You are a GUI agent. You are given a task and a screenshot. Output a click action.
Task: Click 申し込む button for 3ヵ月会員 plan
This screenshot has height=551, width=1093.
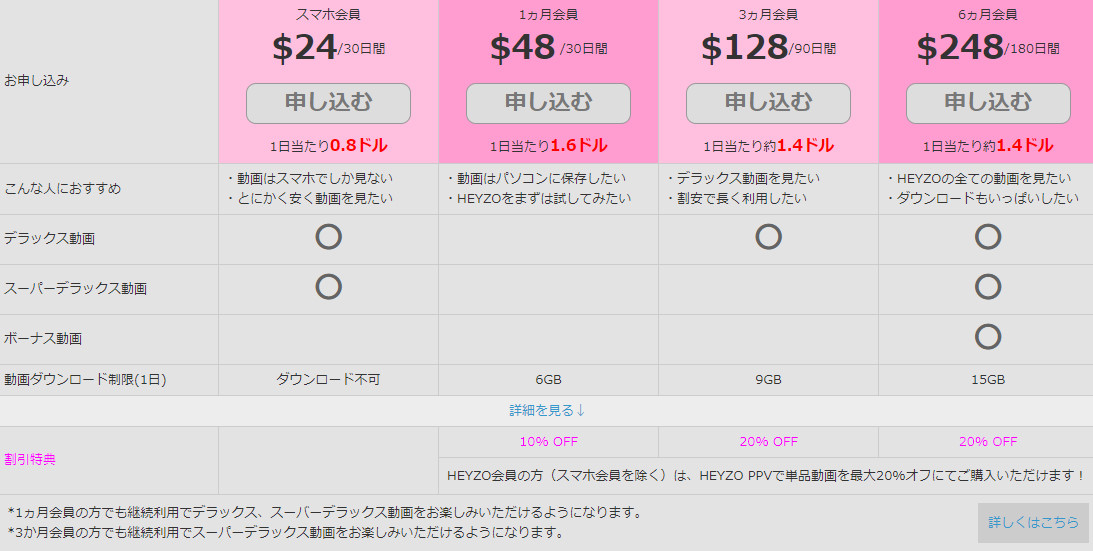coord(768,103)
